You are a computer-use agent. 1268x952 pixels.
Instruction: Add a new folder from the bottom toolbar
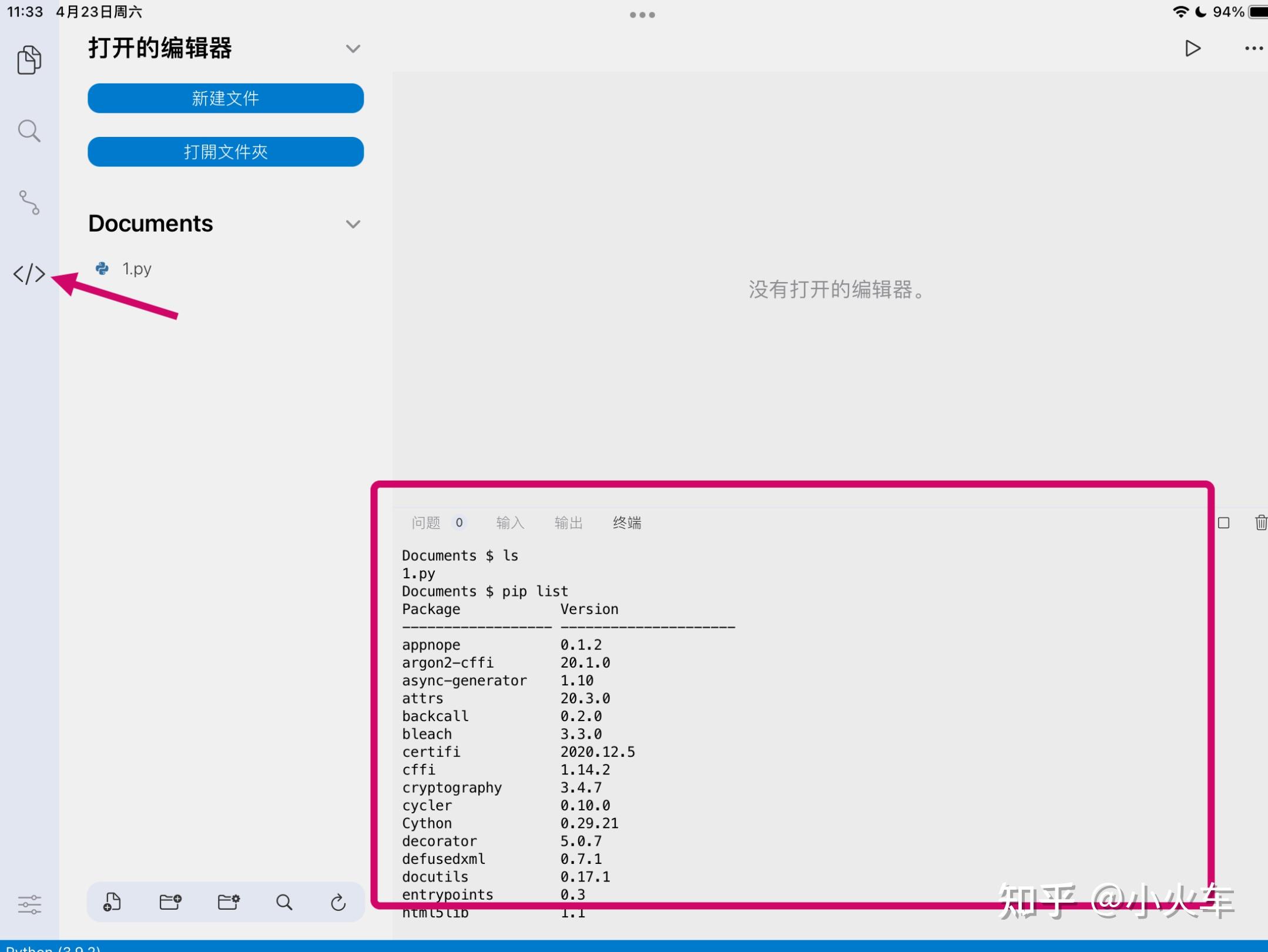tap(170, 902)
